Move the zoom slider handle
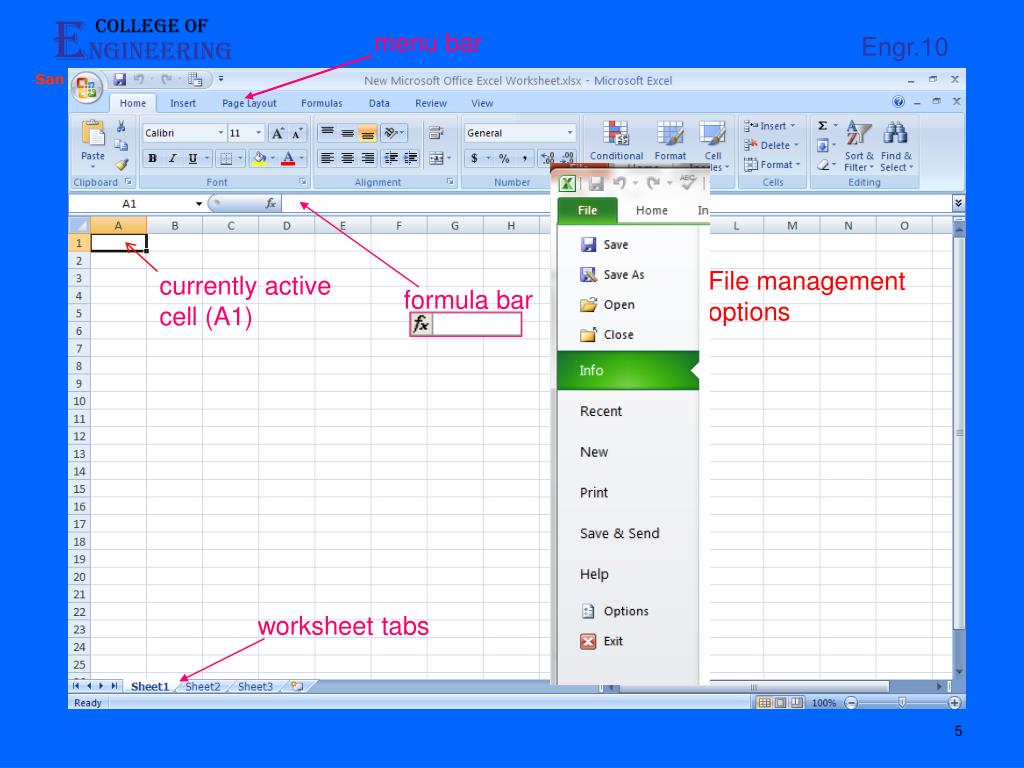Image resolution: width=1024 pixels, height=768 pixels. click(x=902, y=703)
